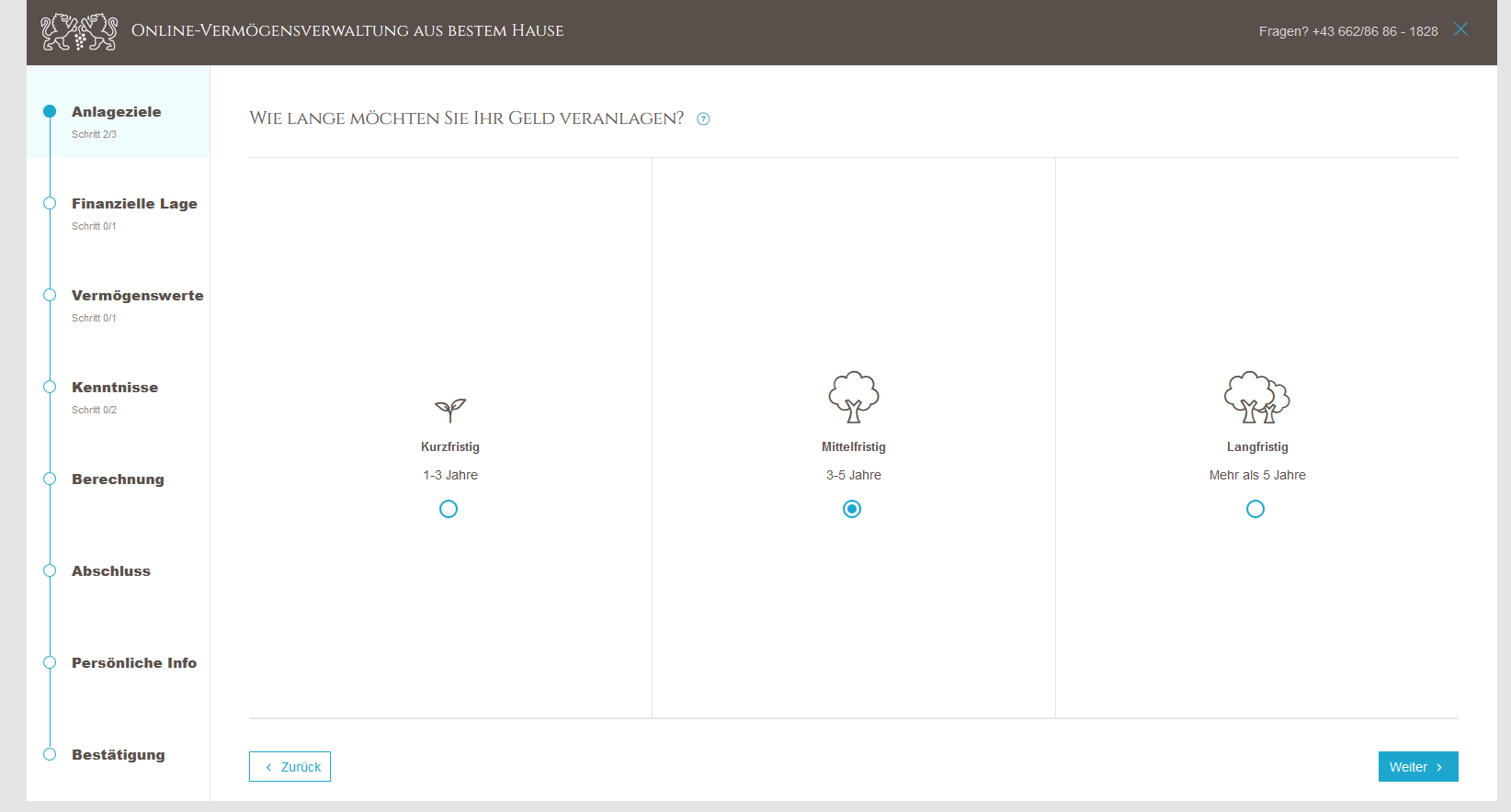Click the Kurzfristig seedling icon
This screenshot has height=812, width=1511.
pyautogui.click(x=450, y=410)
